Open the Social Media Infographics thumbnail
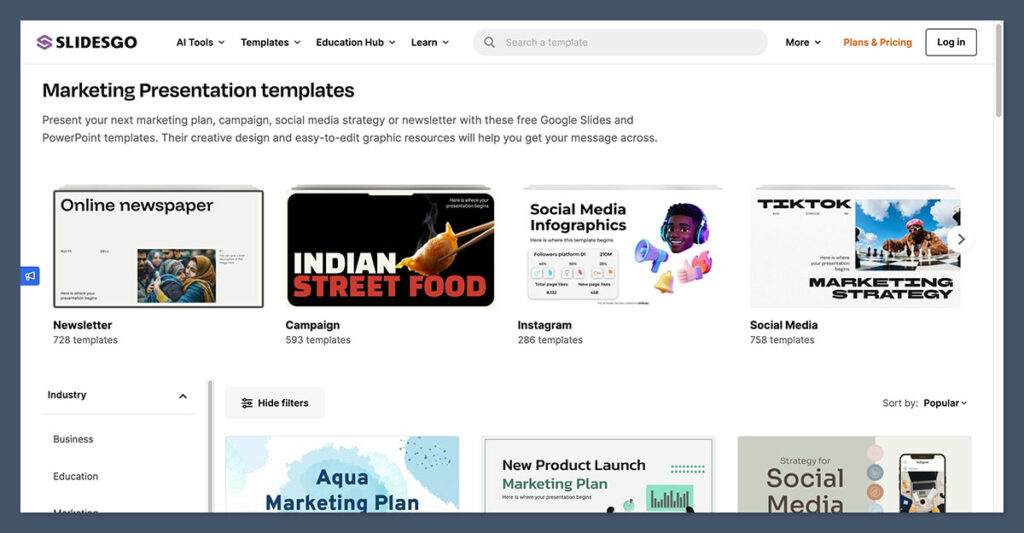The height and width of the screenshot is (533, 1024). [622, 248]
